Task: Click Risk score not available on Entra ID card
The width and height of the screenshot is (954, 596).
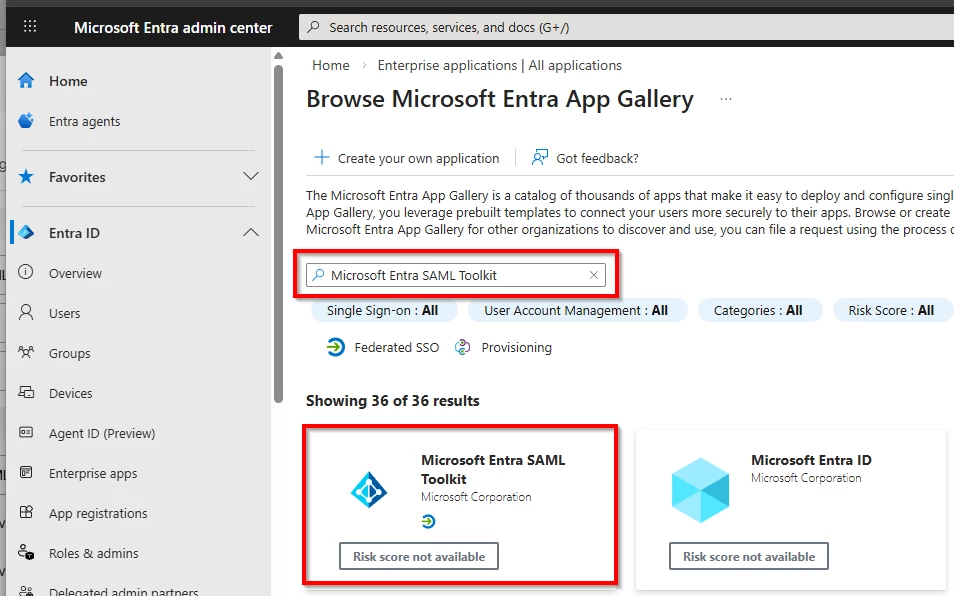Action: tap(748, 556)
